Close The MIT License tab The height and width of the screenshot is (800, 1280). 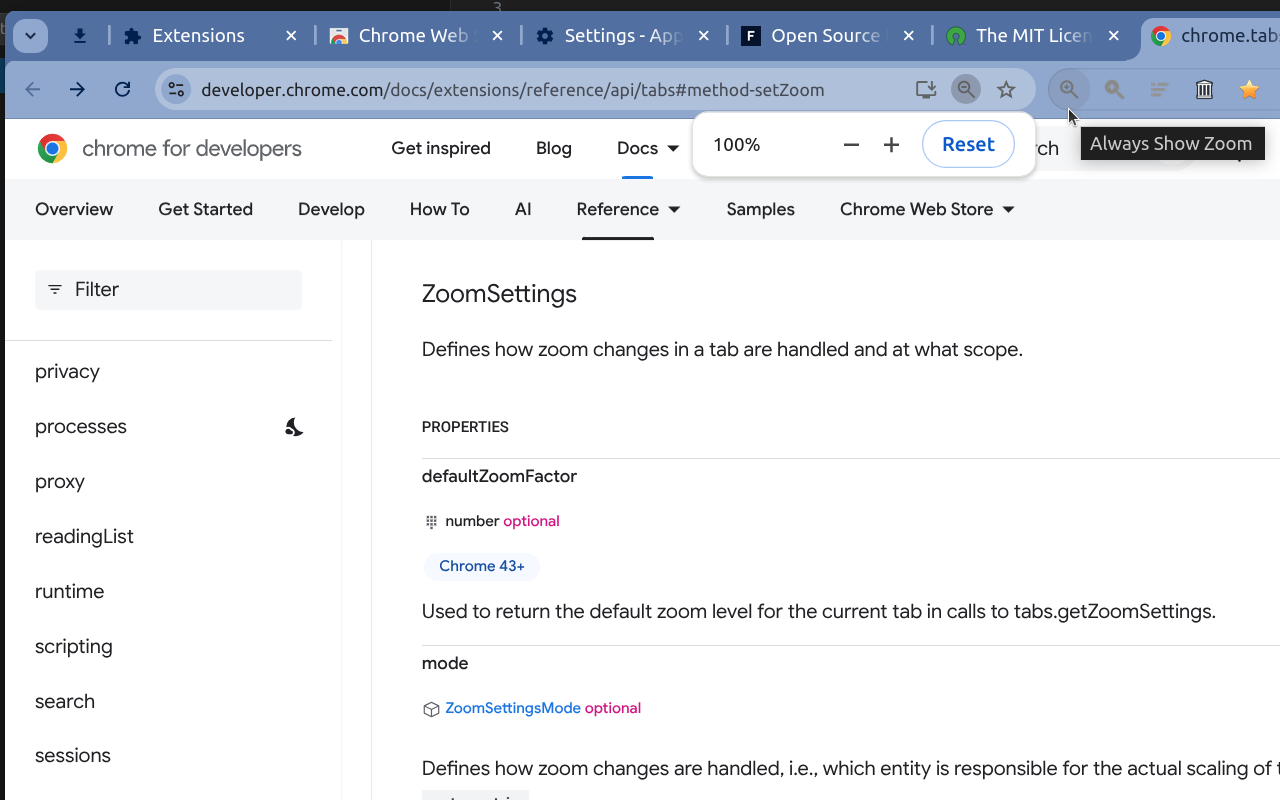[x=1115, y=36]
